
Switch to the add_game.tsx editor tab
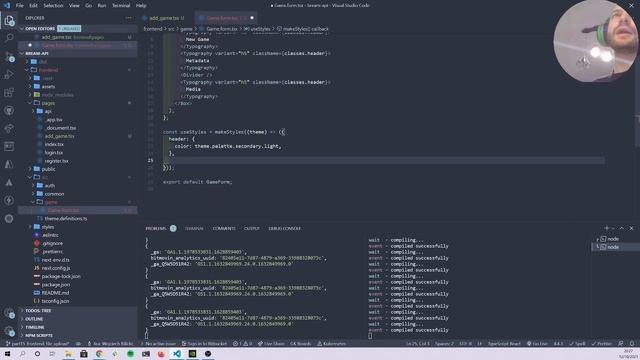pyautogui.click(x=164, y=18)
